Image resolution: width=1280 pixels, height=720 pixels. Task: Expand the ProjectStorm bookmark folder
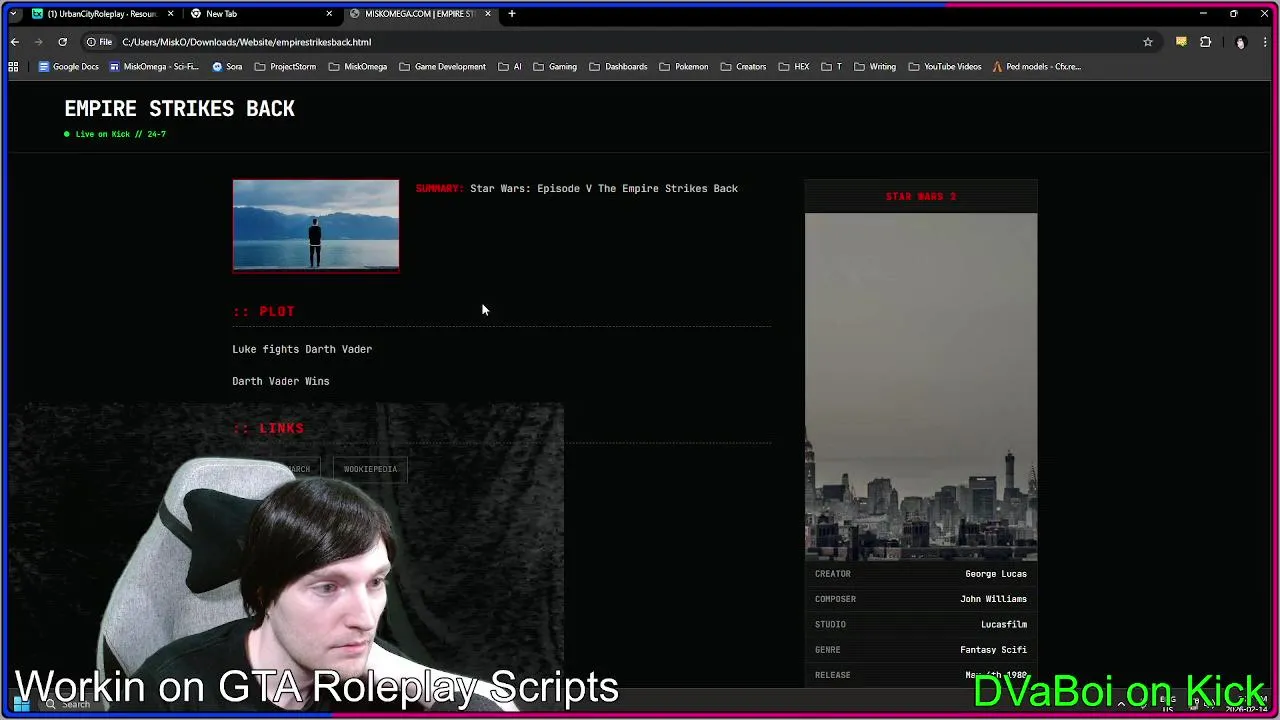285,67
